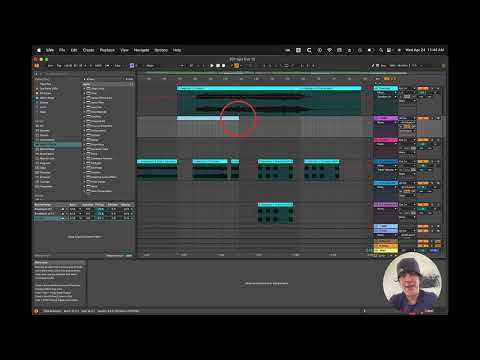The height and width of the screenshot is (360, 480).
Task: Click the orange icon in bottom status bar
Action: (x=36, y=311)
